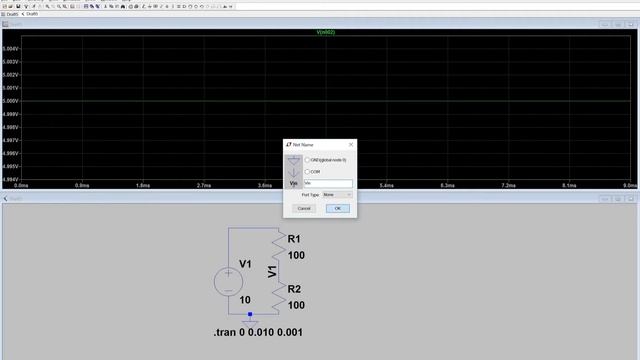Select the Draw Wire pencil tool
This screenshot has width=640, height=360.
coord(144,7)
